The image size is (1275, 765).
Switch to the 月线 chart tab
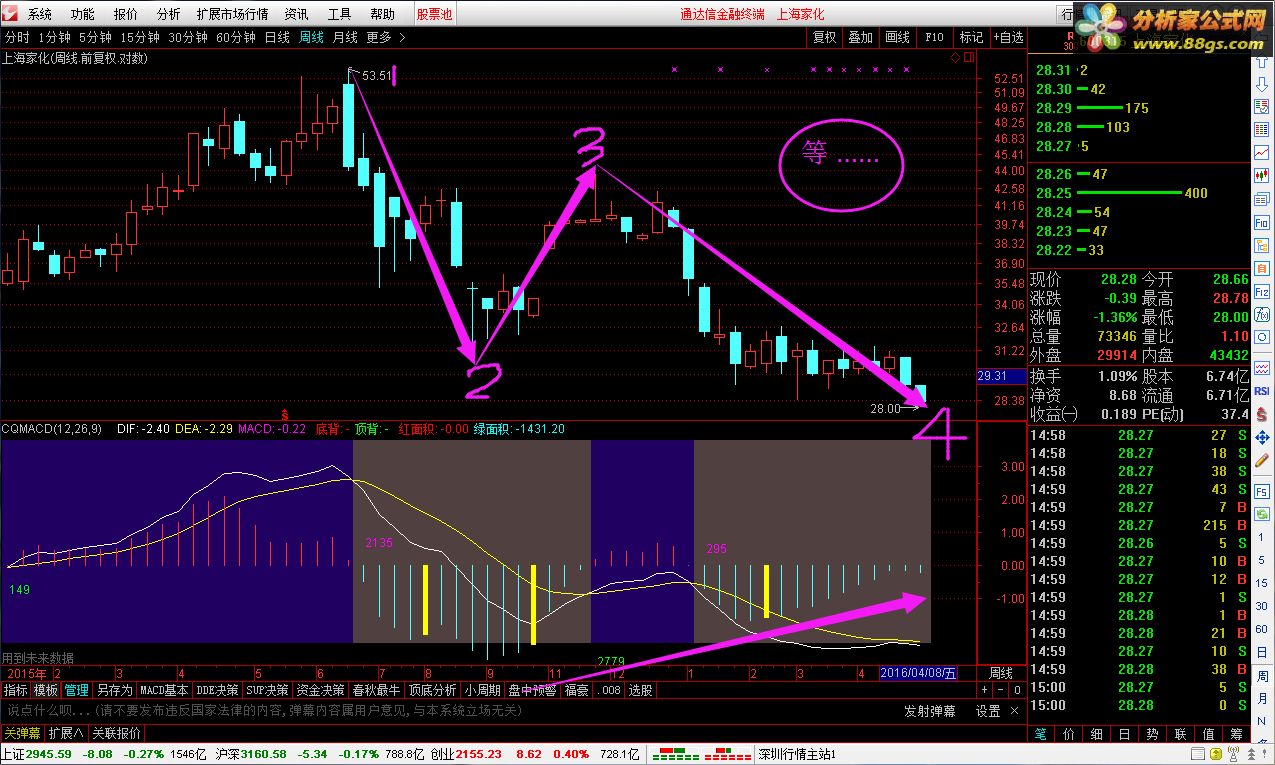click(345, 37)
